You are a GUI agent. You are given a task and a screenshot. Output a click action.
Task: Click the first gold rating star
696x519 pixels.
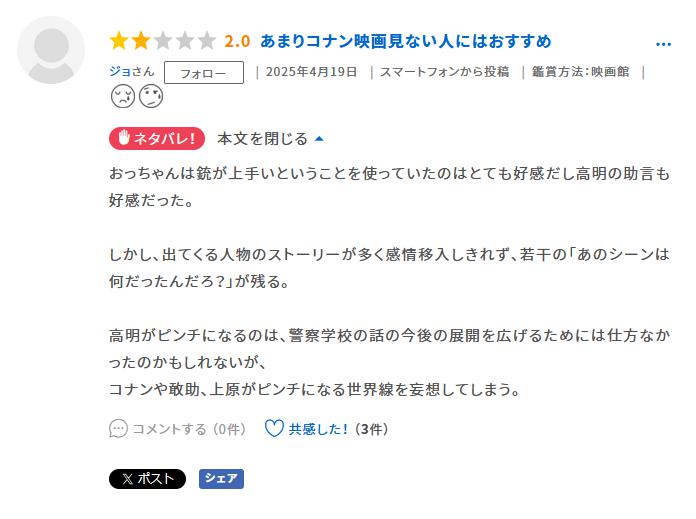[119, 41]
